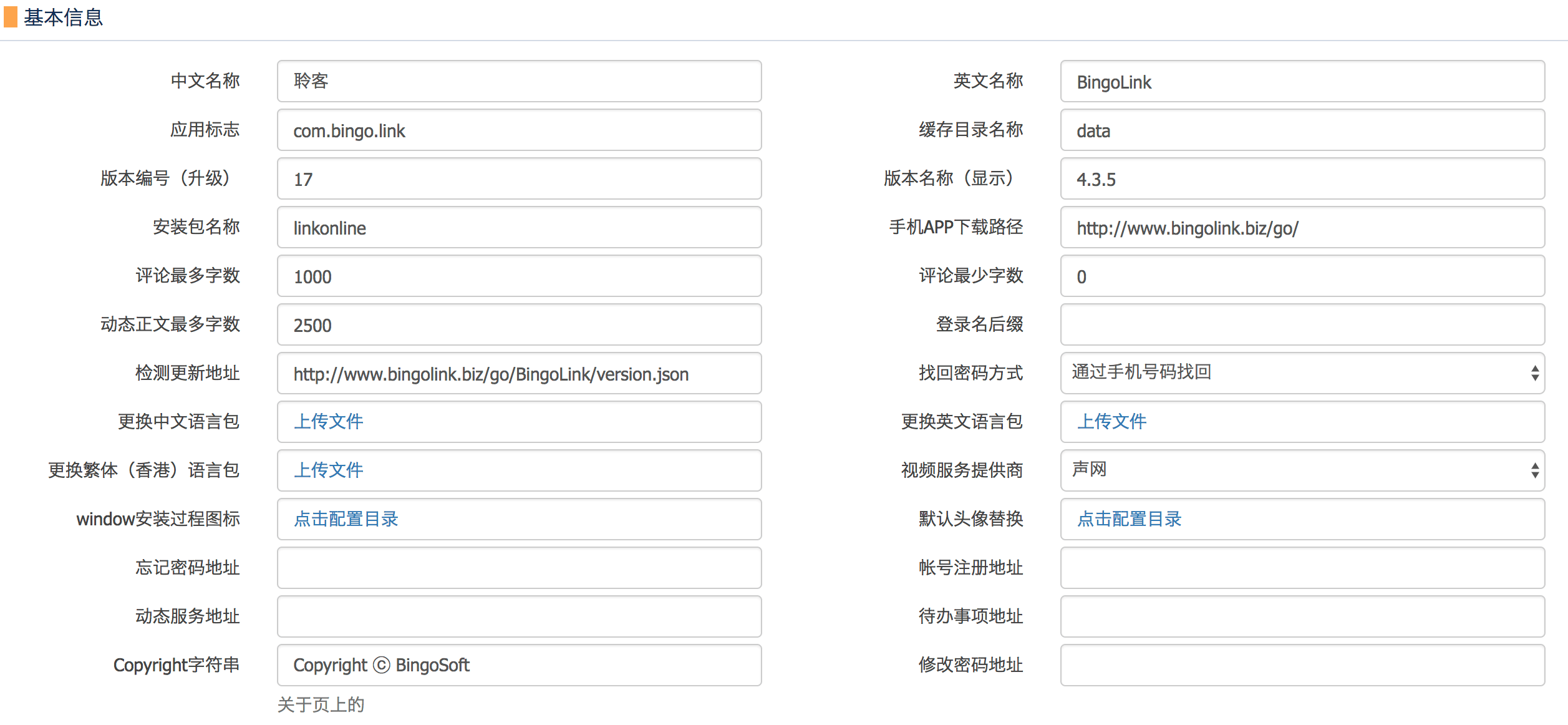This screenshot has height=725, width=1568.
Task: Click 上传文件 link for 更换中文语言包
Action: click(329, 421)
